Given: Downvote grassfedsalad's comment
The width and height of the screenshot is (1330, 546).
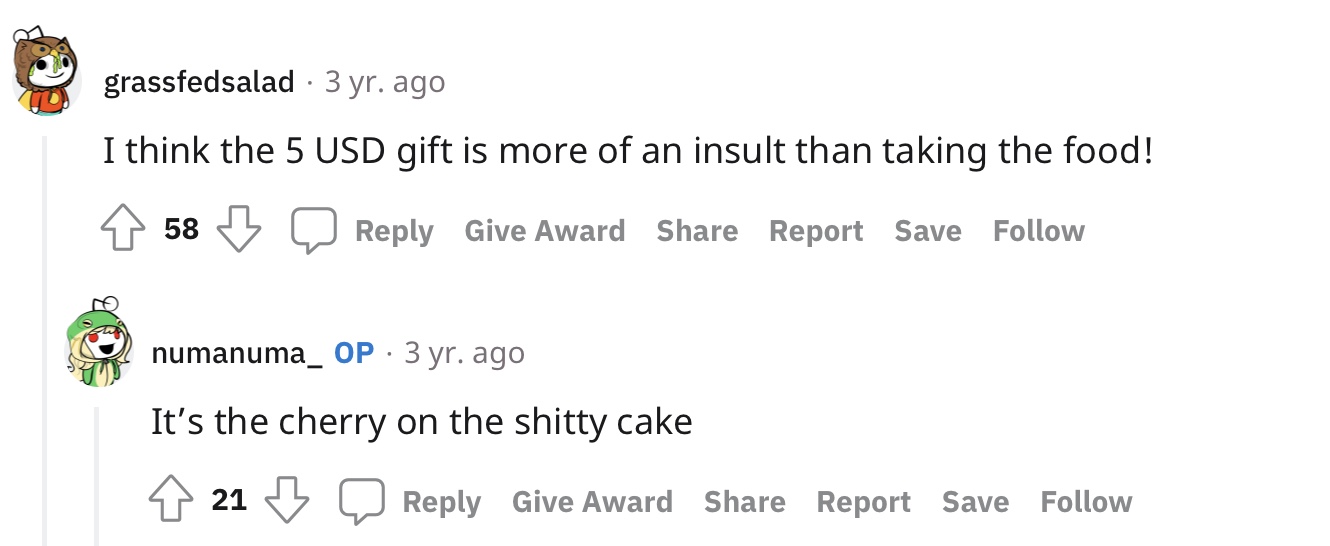Looking at the screenshot, I should click(x=239, y=231).
